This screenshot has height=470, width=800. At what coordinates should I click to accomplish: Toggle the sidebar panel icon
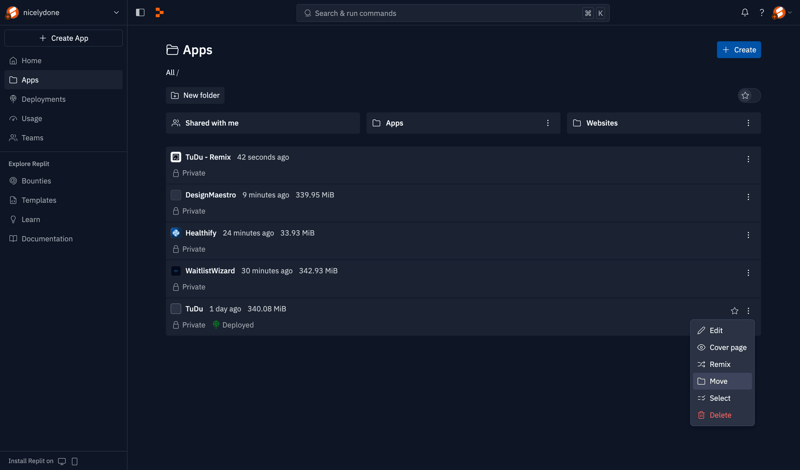tap(140, 12)
